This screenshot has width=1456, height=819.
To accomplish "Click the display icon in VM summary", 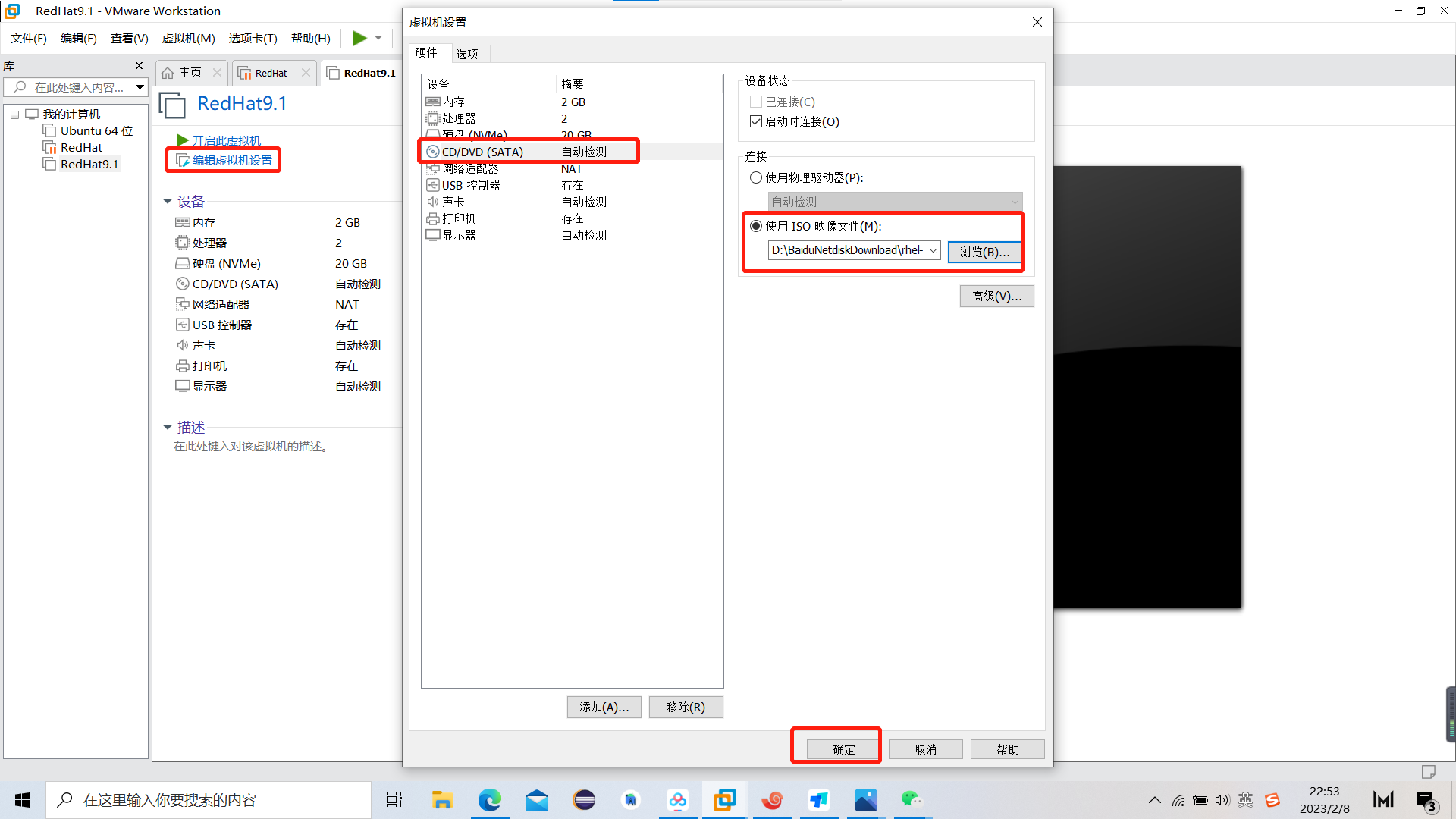I will click(x=182, y=386).
